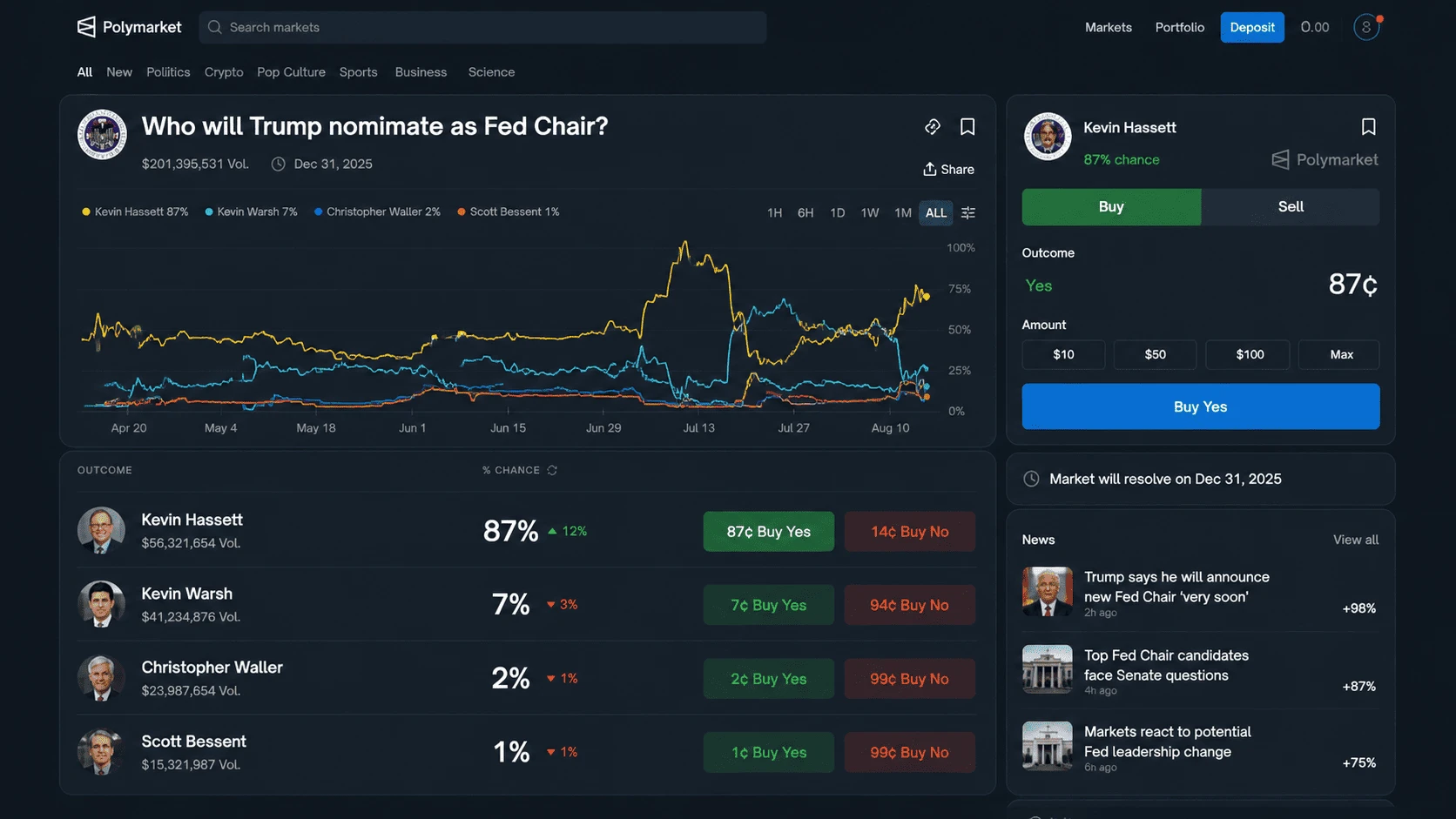Open Fed leadership change news thumbnail
1456x819 pixels.
point(1048,746)
